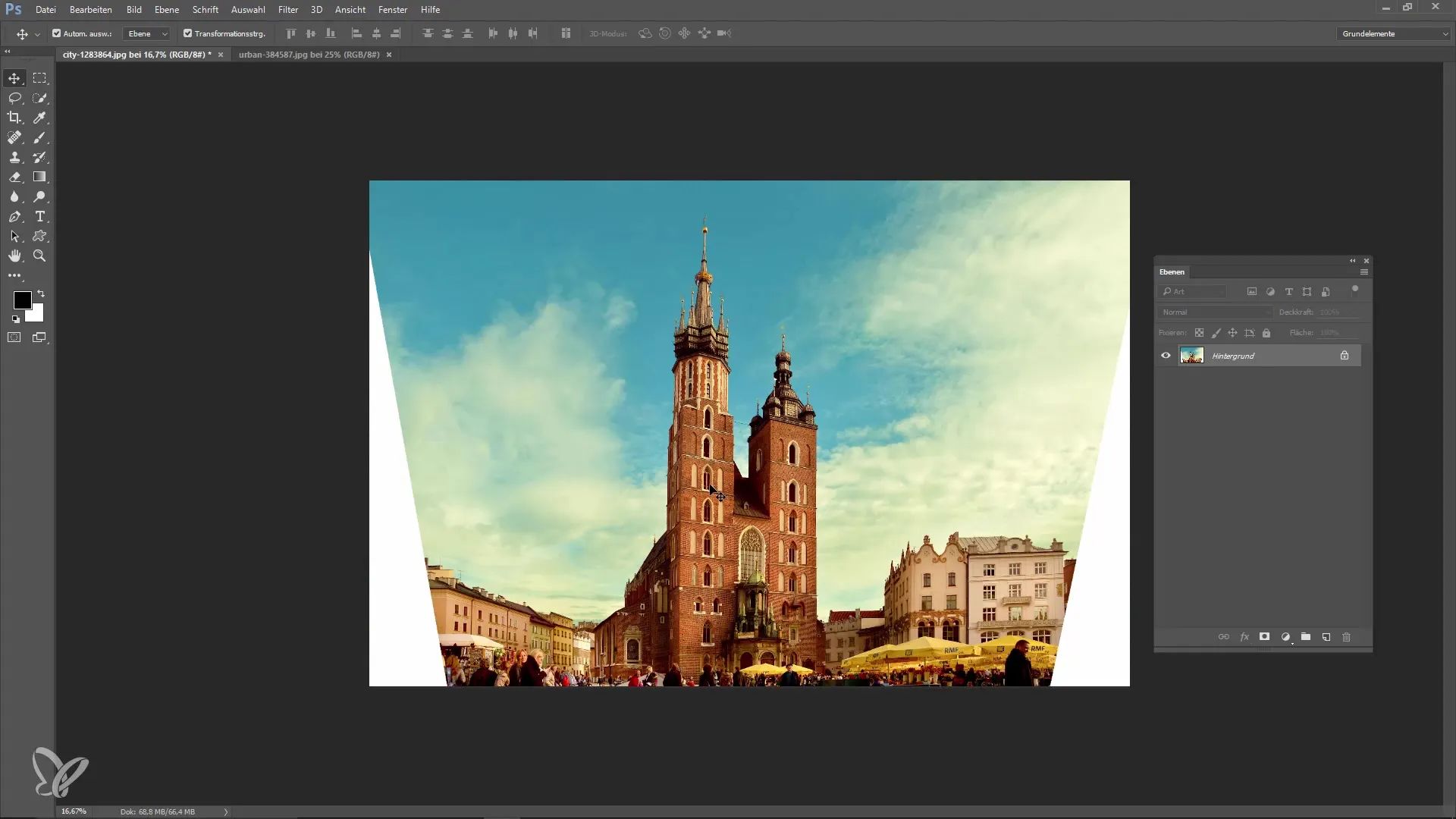Open the Filter menu
Viewport: 1456px width, 819px height.
[x=288, y=10]
